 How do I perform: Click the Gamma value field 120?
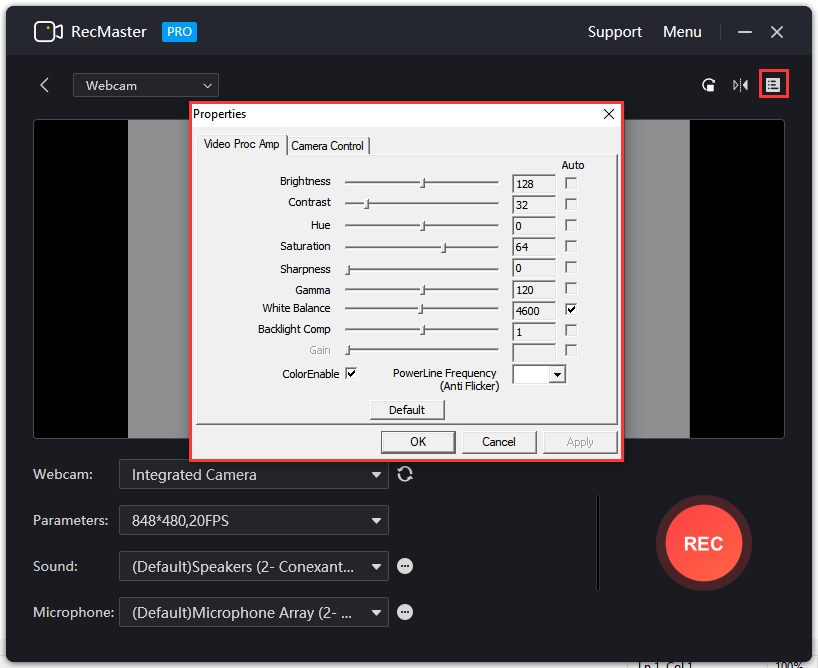(x=534, y=290)
